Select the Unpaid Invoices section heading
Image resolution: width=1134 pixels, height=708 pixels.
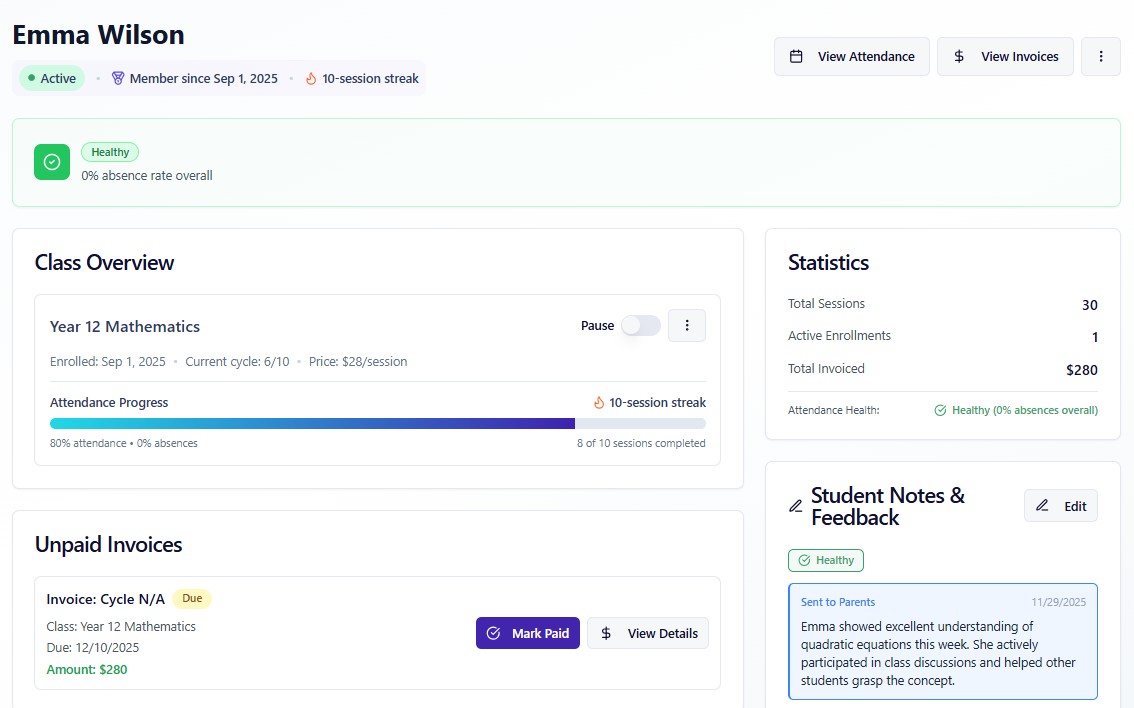coord(107,544)
